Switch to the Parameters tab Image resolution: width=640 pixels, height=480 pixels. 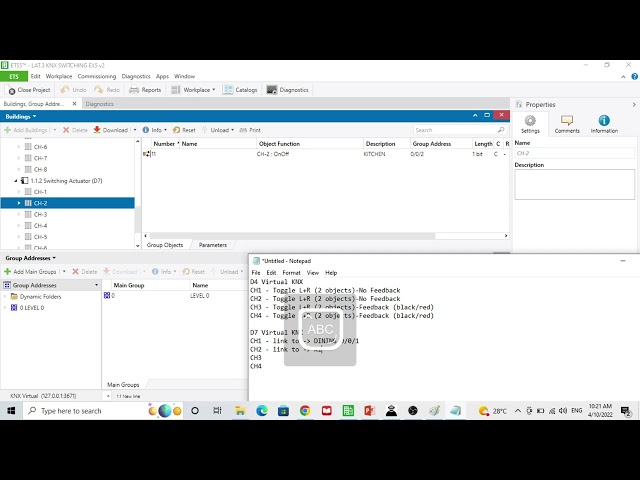pos(212,245)
